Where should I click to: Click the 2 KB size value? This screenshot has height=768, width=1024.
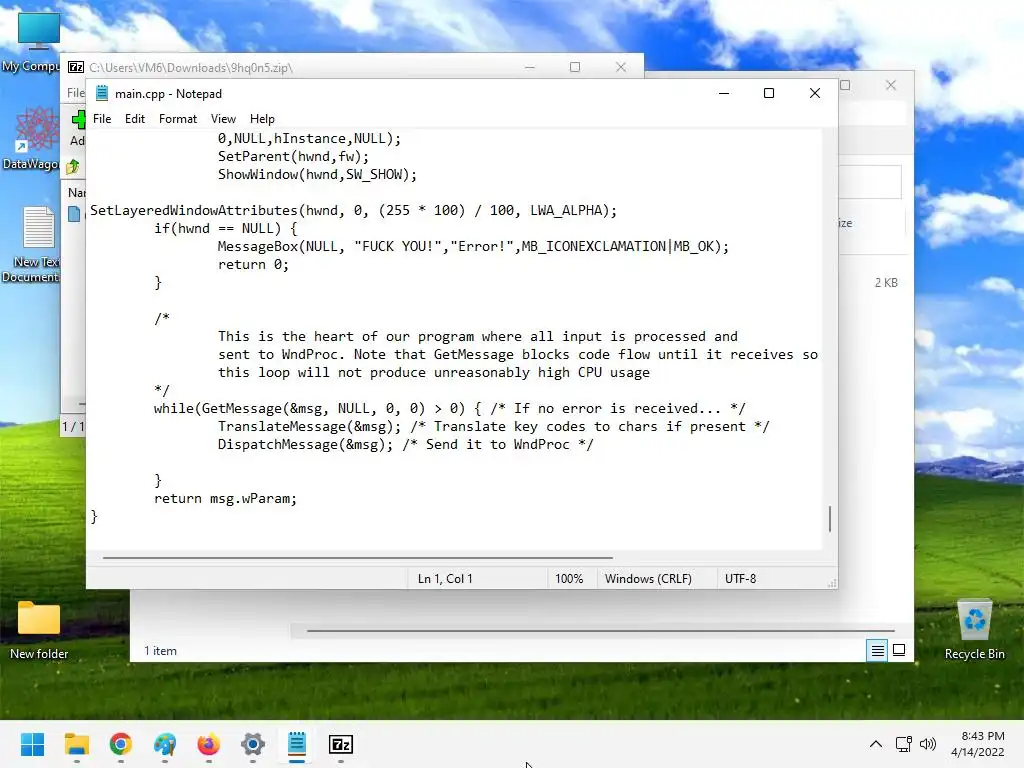tap(886, 283)
